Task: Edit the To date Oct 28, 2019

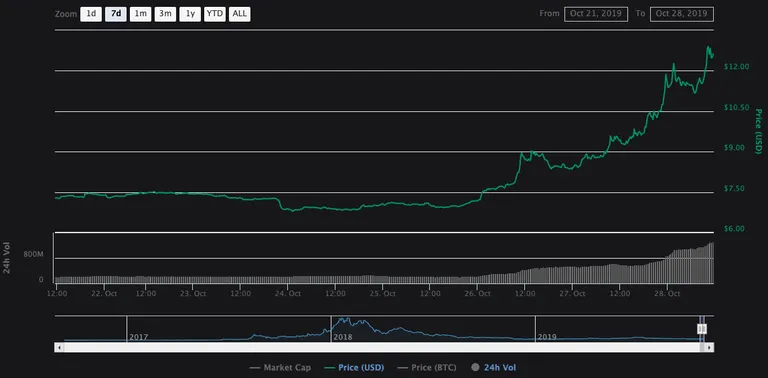Action: [x=682, y=14]
